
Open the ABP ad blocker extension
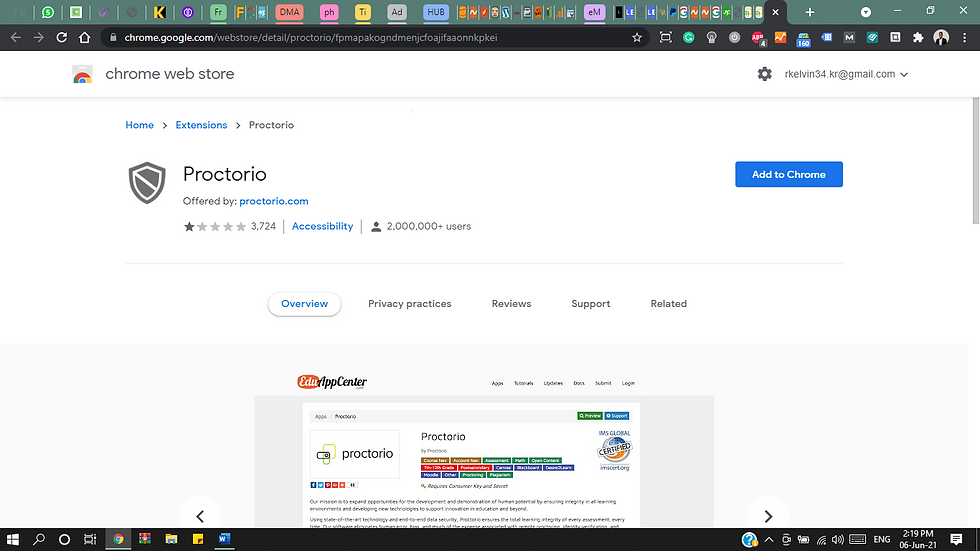[x=758, y=38]
